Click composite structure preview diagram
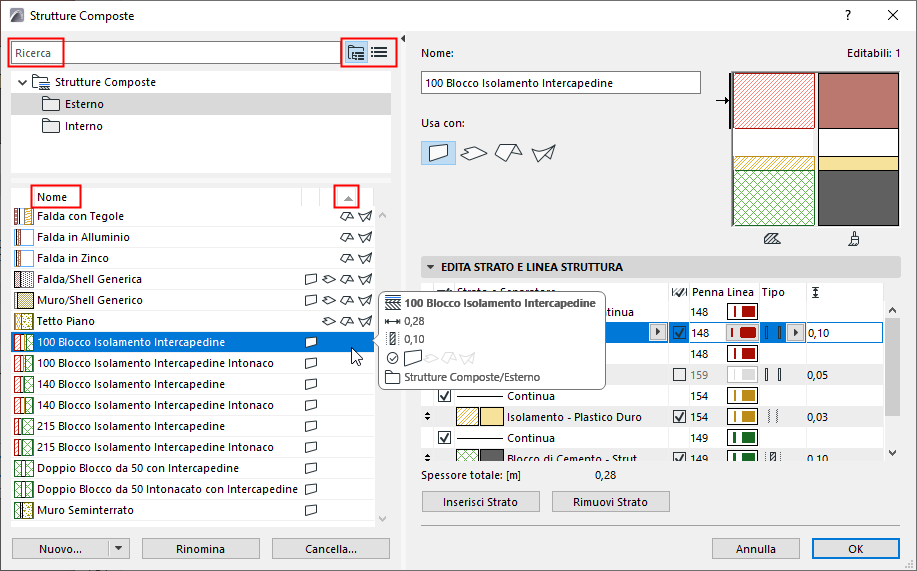 pyautogui.click(x=815, y=149)
